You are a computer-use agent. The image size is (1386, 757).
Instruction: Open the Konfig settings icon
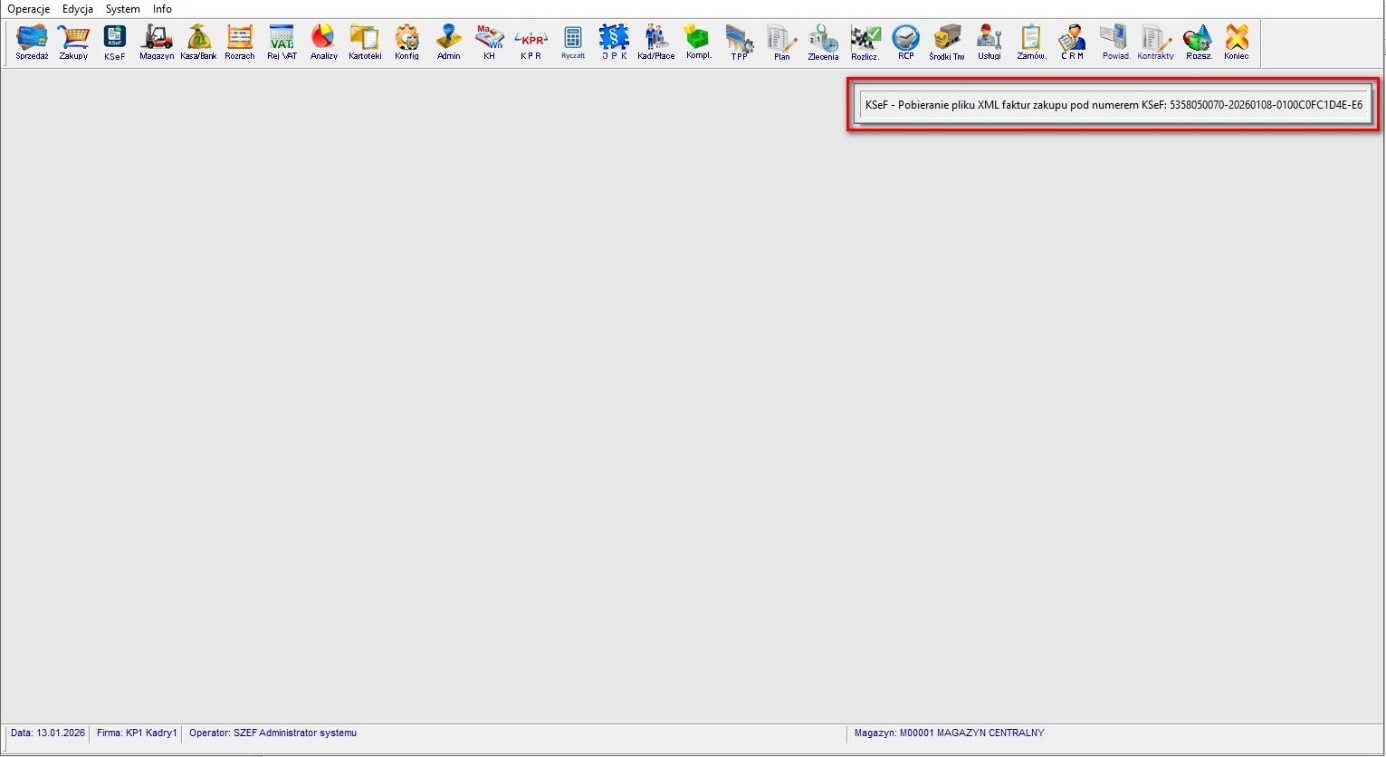coord(406,42)
